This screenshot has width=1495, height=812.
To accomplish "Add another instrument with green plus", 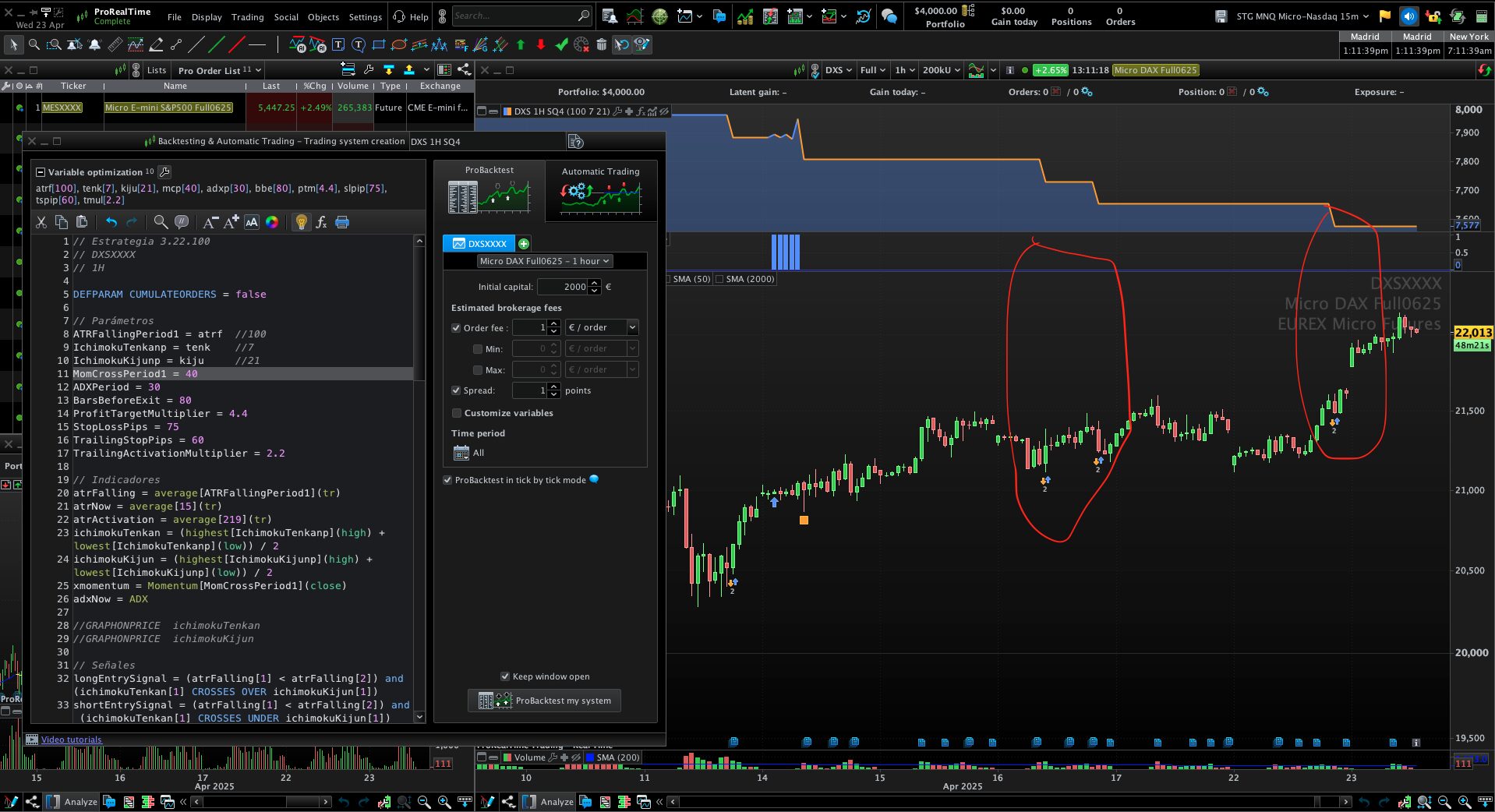I will [524, 244].
